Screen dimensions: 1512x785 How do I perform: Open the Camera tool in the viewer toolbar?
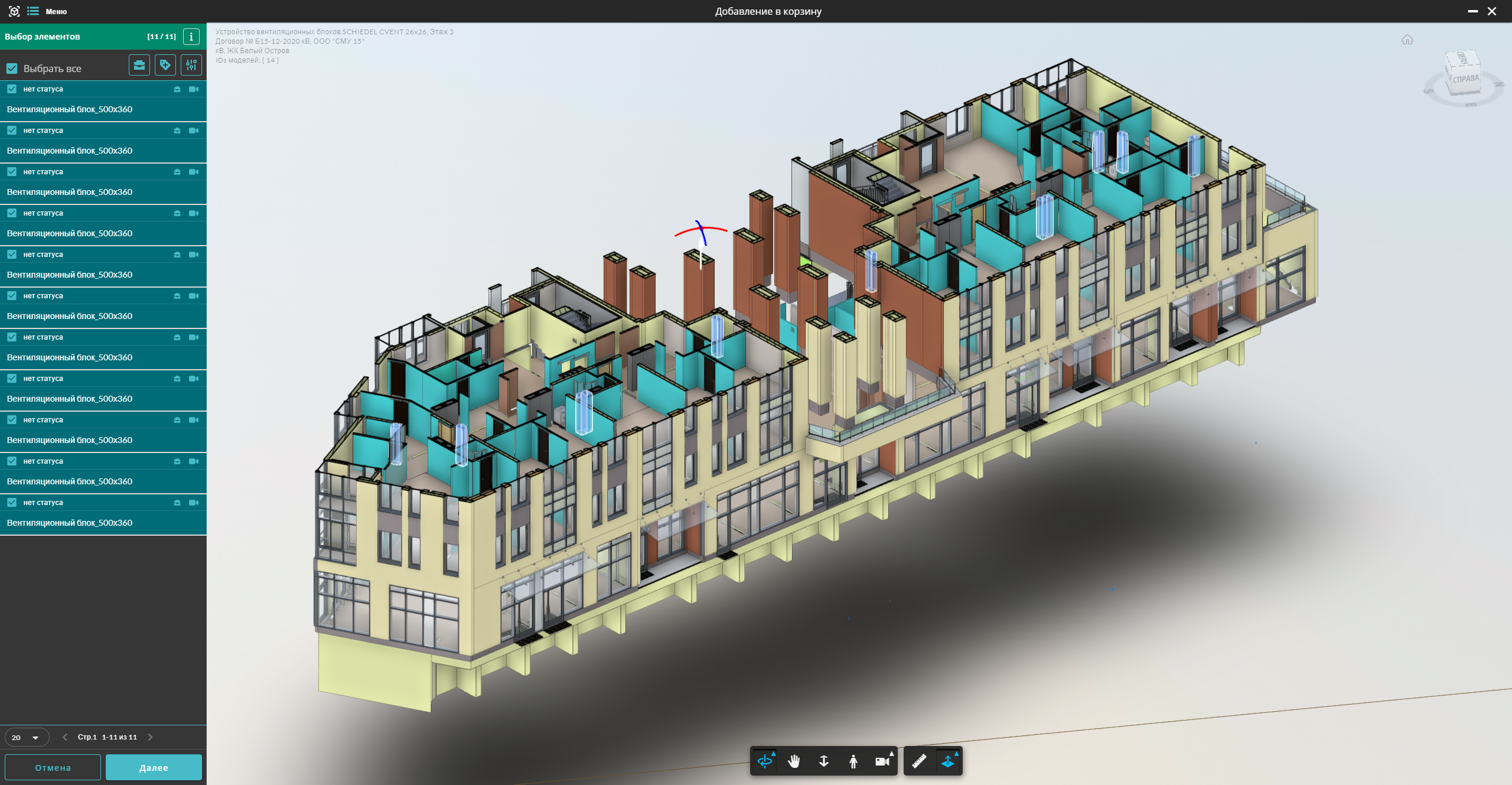[883, 761]
